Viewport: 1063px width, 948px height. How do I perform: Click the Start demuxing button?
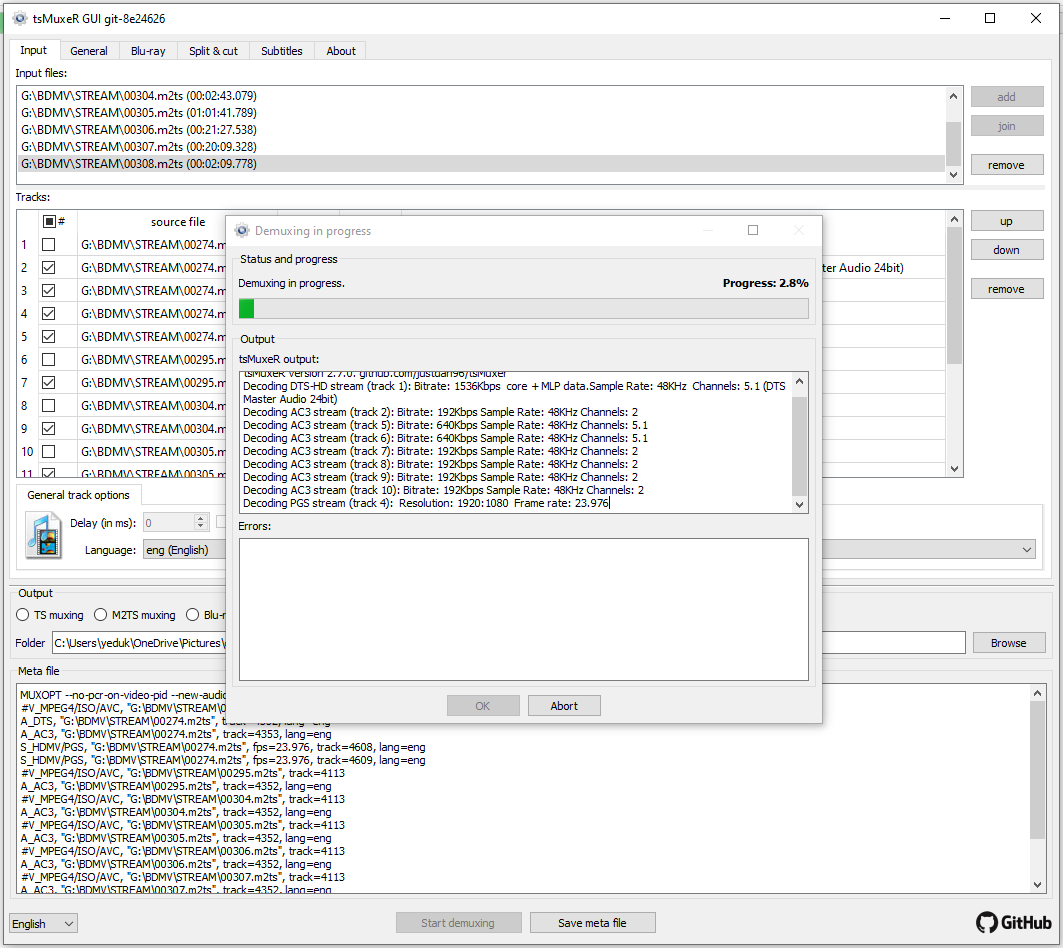tap(458, 923)
